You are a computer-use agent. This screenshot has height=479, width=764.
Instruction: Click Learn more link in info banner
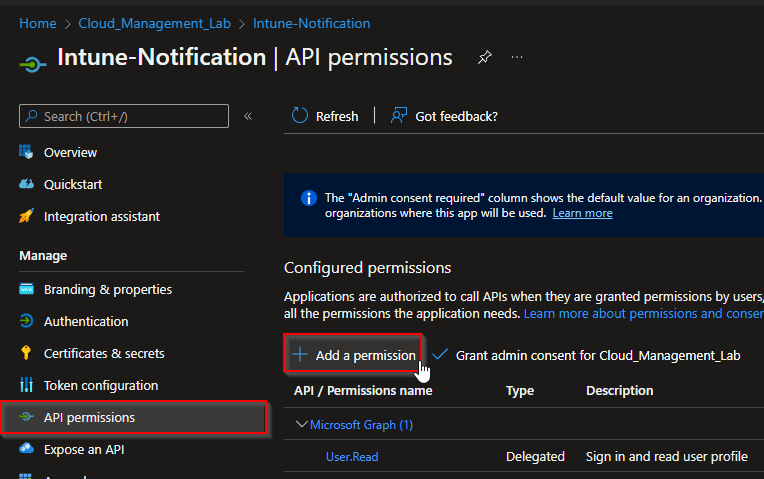pos(582,213)
